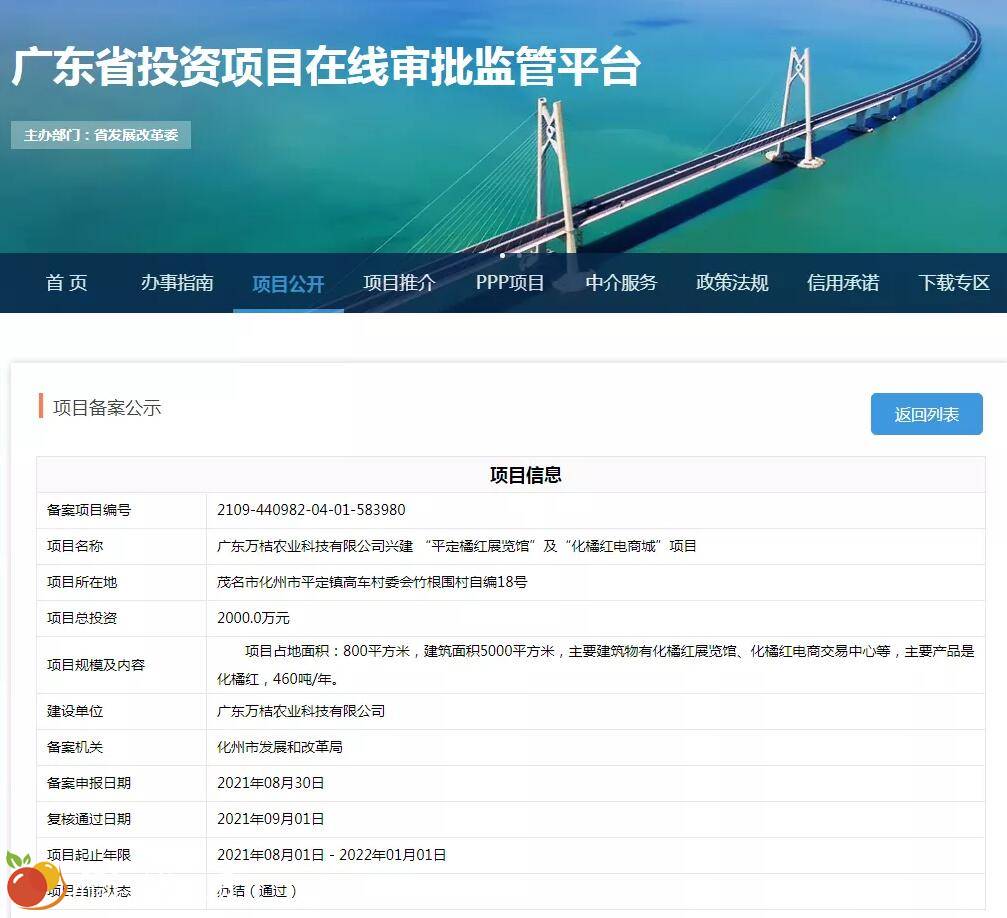
Task: Open 中介服务 in the navigation bar
Action: tap(621, 283)
